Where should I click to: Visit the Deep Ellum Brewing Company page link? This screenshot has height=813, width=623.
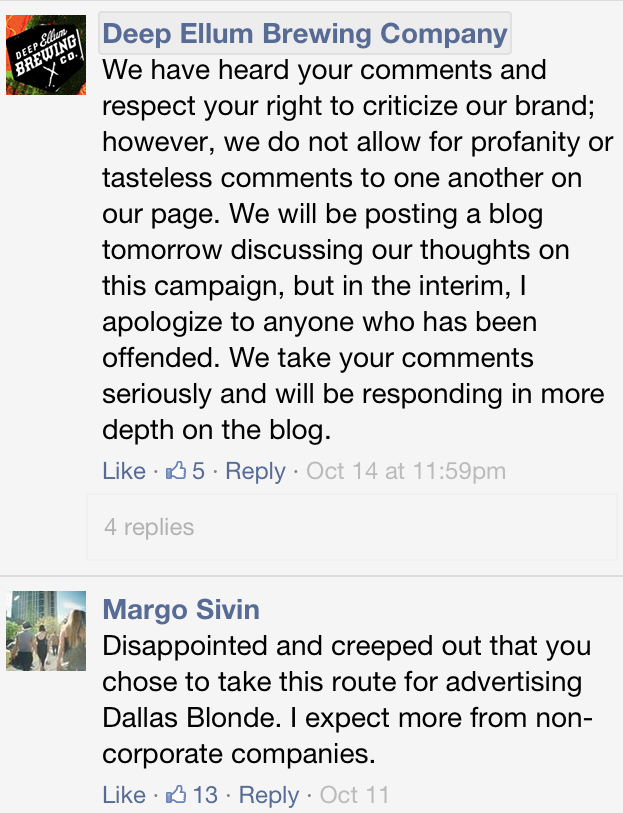[x=305, y=34]
